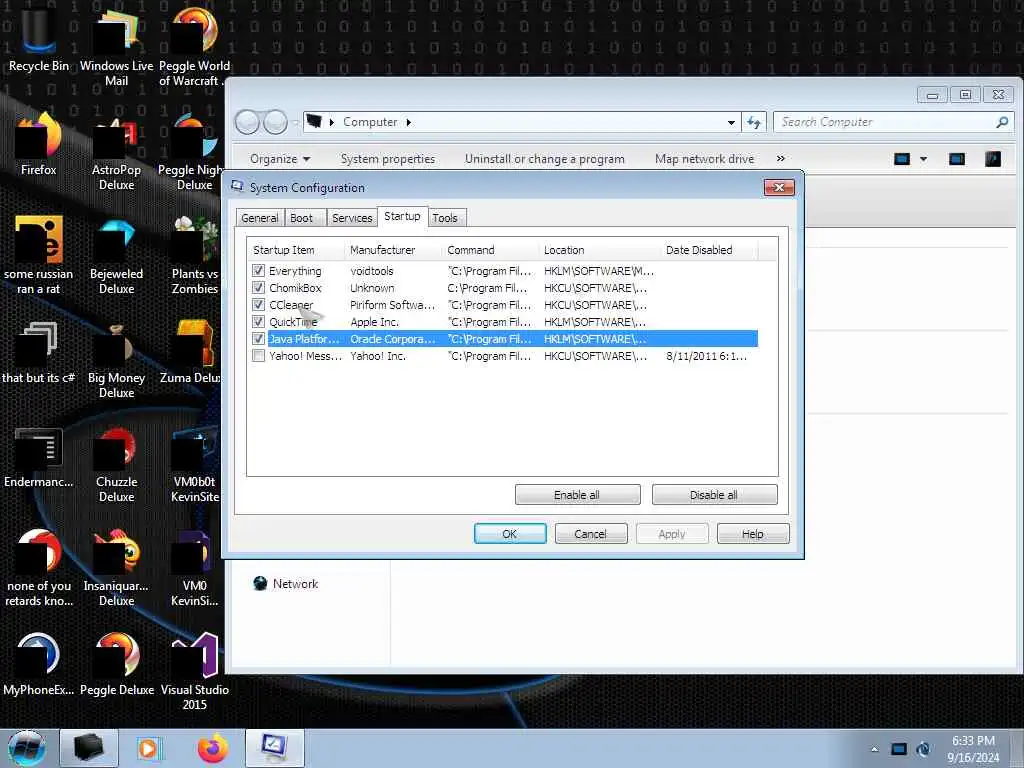
Task: Uncheck the QuickTime startup item
Action: [259, 321]
